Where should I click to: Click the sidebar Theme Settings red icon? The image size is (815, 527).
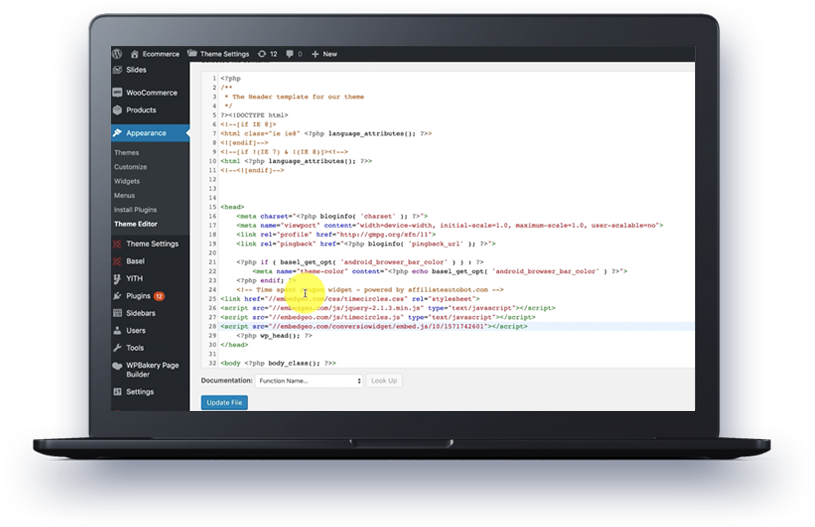pyautogui.click(x=117, y=244)
